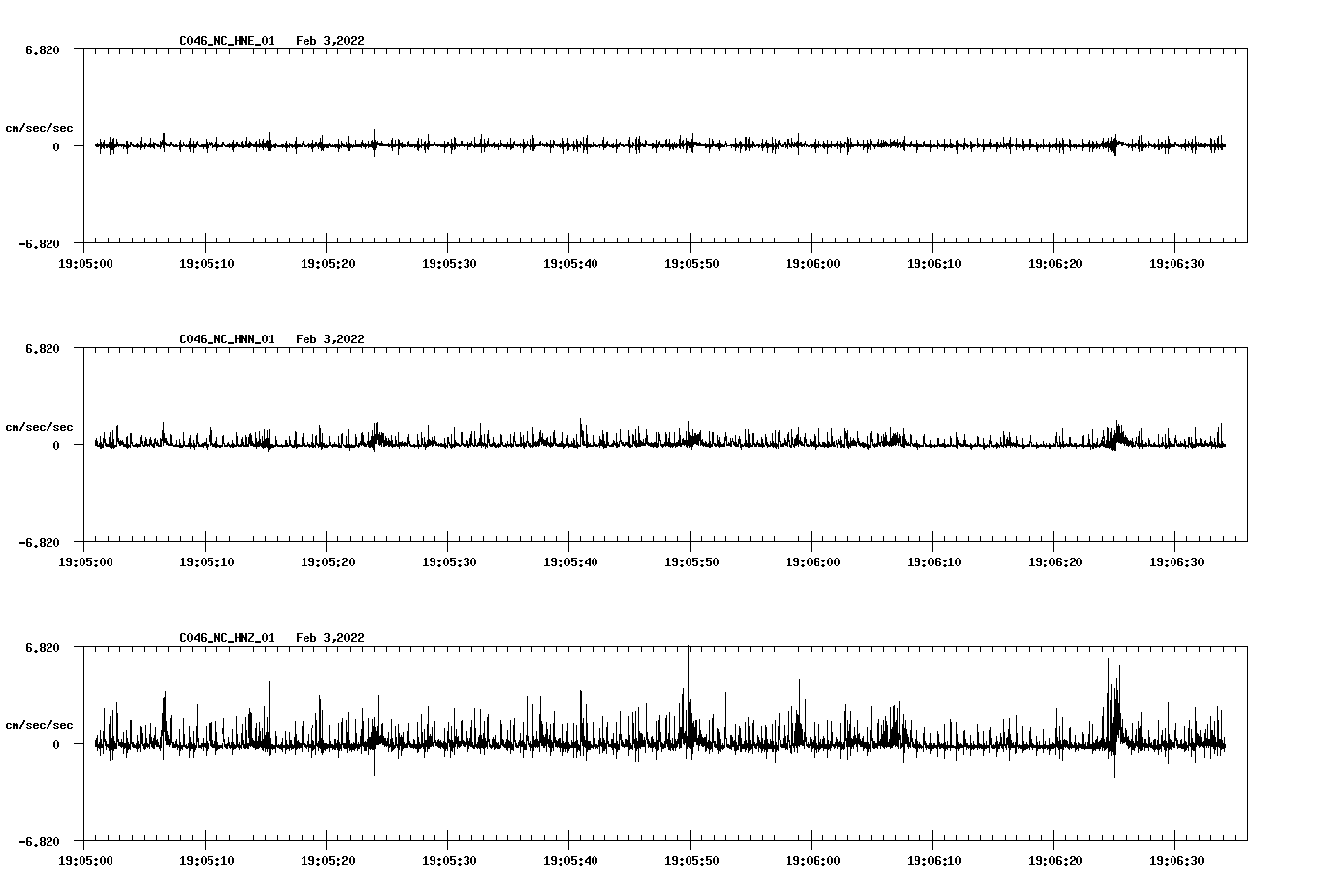Screen dimensions: 1317x896
Task: Click the cm/sec/sec unit label of HNN plot
Action: pyautogui.click(x=39, y=427)
